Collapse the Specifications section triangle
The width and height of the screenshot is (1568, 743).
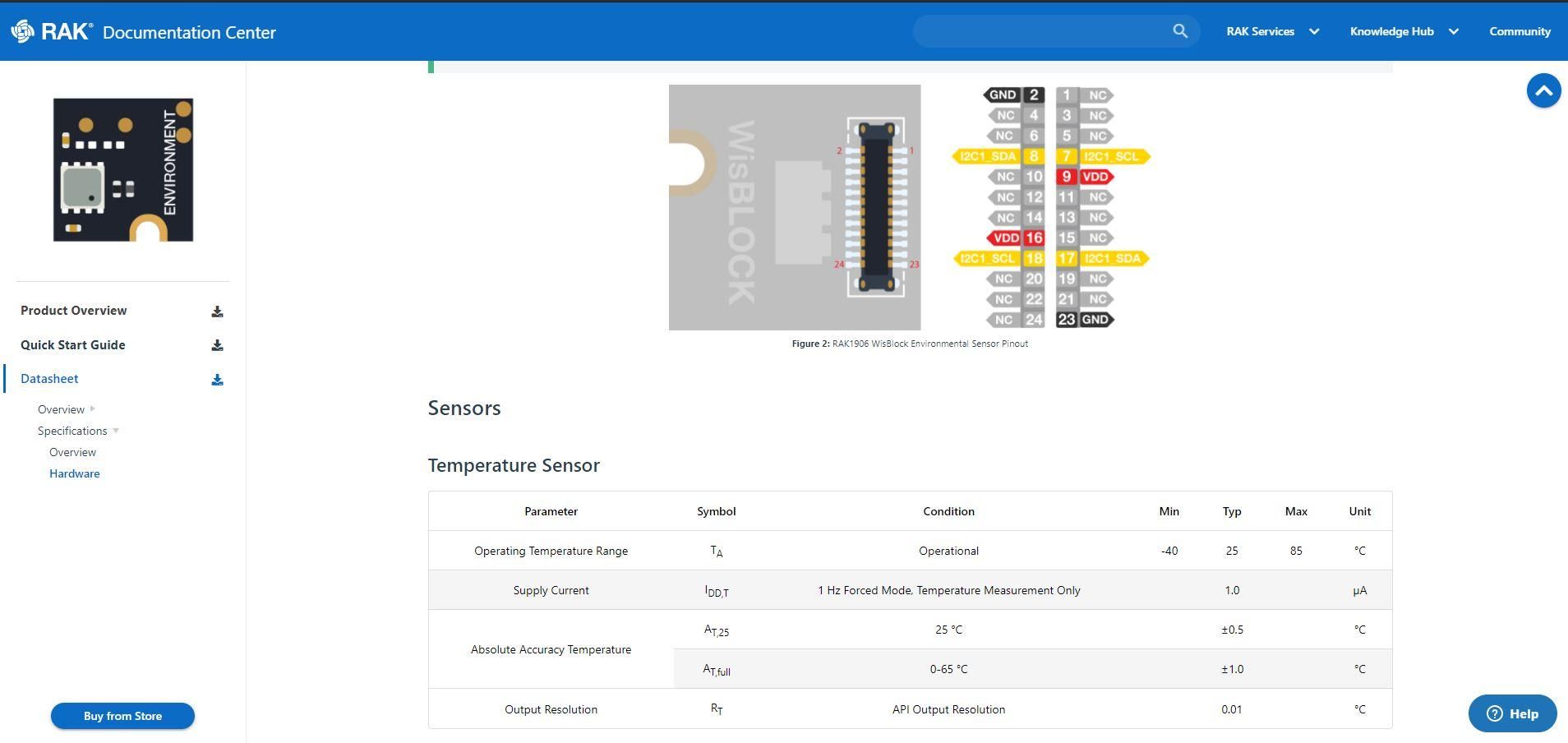pos(116,431)
